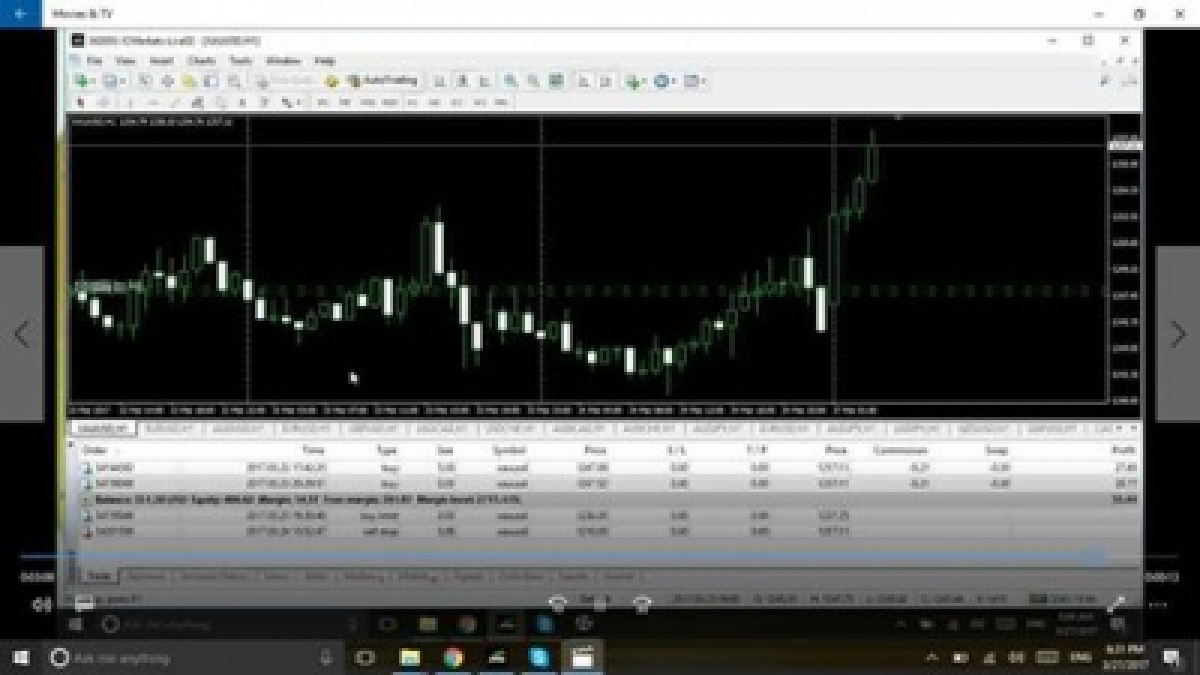Toggle chart Auto Scroll
Screen dimensions: 1200x675
(x=584, y=80)
